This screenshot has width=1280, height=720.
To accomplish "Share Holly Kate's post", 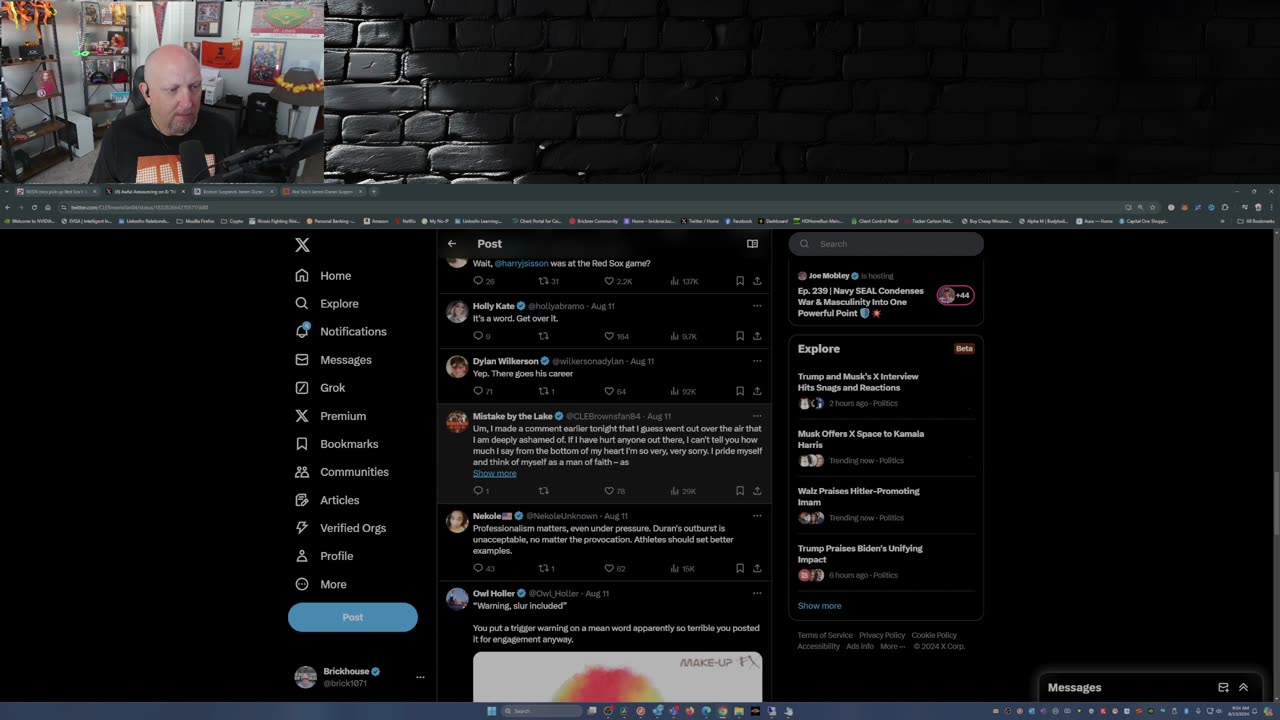I will [757, 336].
